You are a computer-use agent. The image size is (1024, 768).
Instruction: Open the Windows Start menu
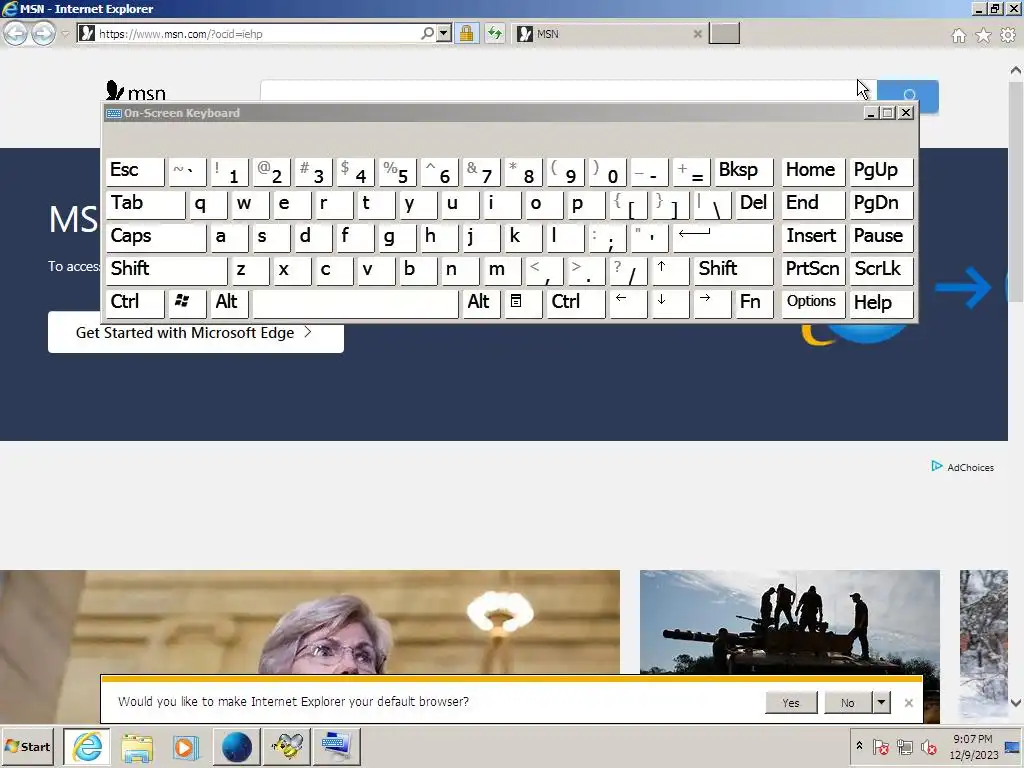point(27,746)
